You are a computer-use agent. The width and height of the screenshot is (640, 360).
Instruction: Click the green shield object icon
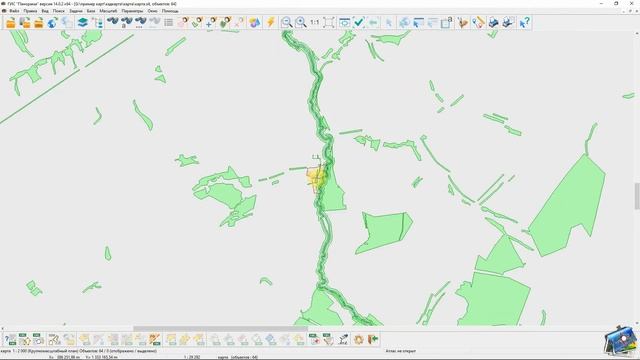(225, 22)
